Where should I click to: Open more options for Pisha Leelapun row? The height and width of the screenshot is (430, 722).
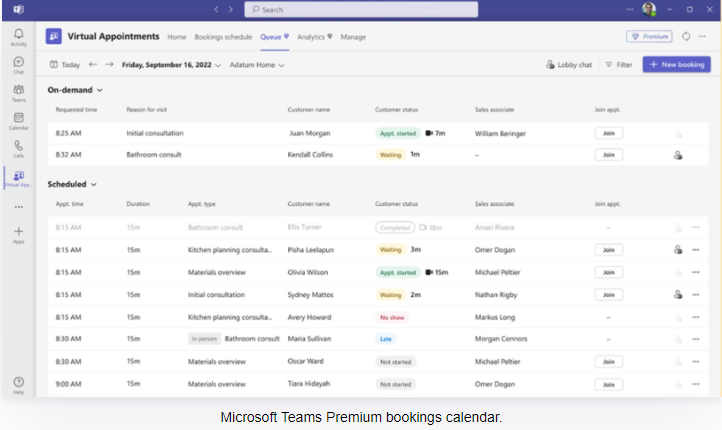coord(695,250)
